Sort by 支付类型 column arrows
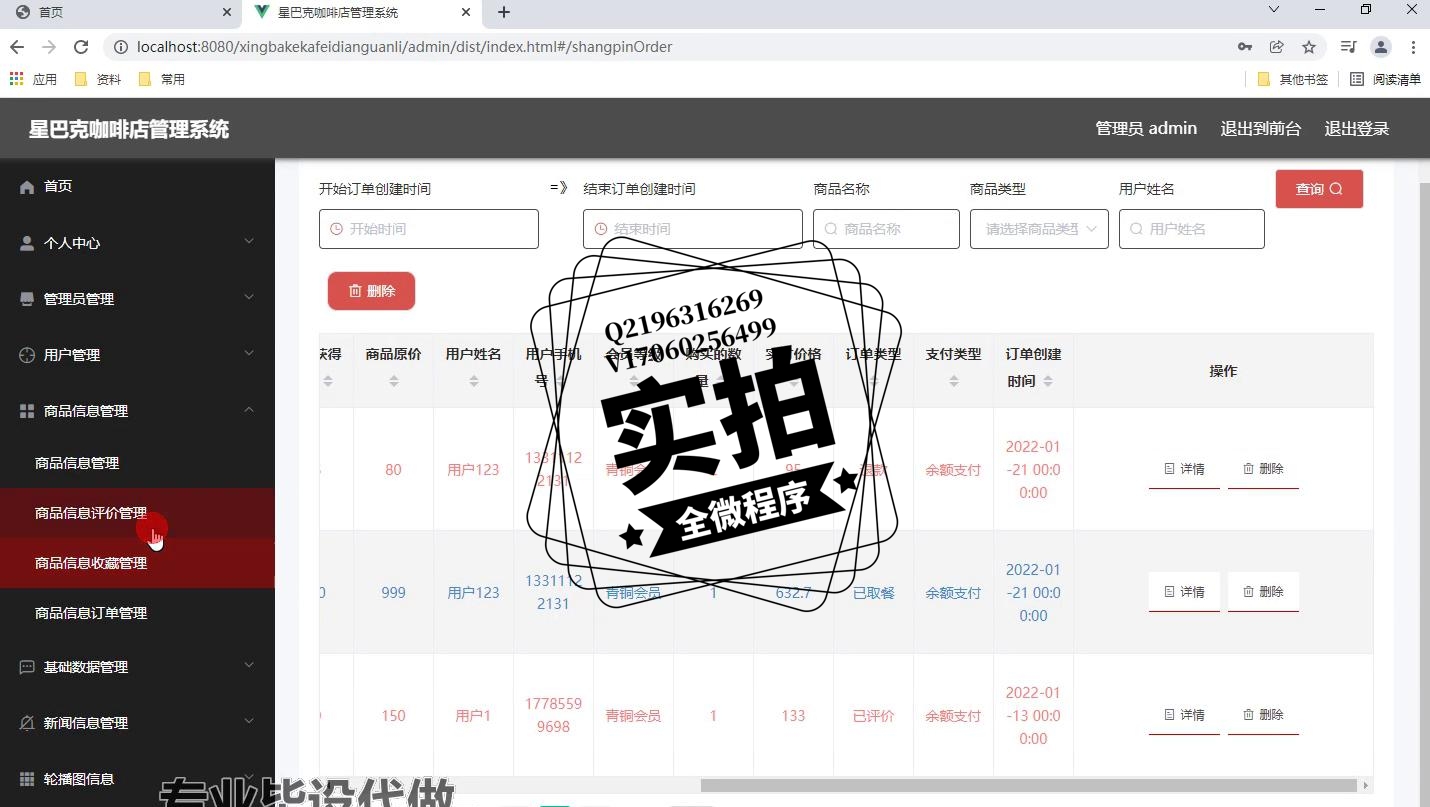The width and height of the screenshot is (1430, 807). tap(954, 381)
